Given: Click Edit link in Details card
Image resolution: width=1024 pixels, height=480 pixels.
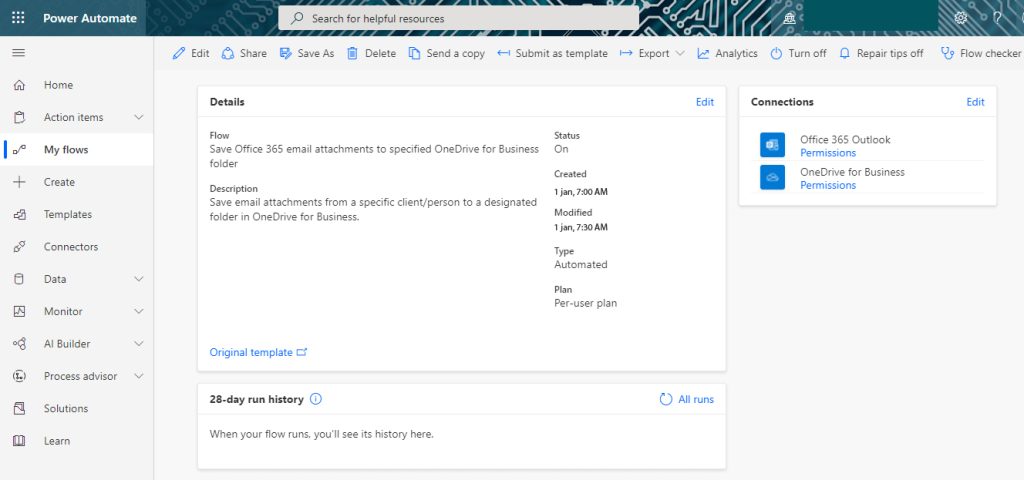Looking at the screenshot, I should (x=705, y=102).
